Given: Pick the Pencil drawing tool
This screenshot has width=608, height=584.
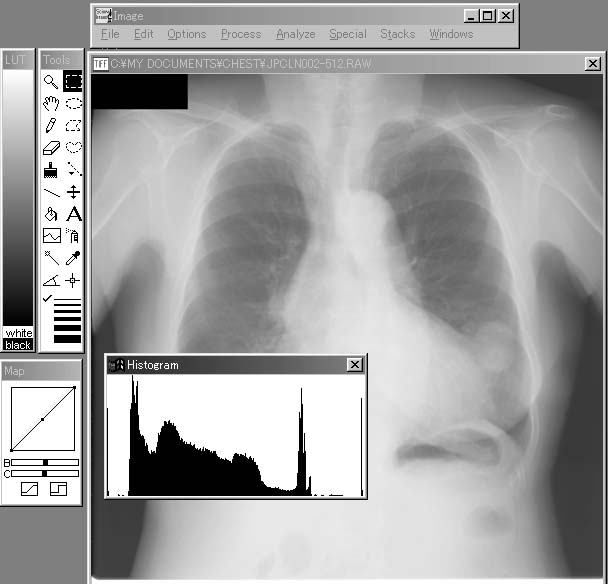Looking at the screenshot, I should coord(51,126).
